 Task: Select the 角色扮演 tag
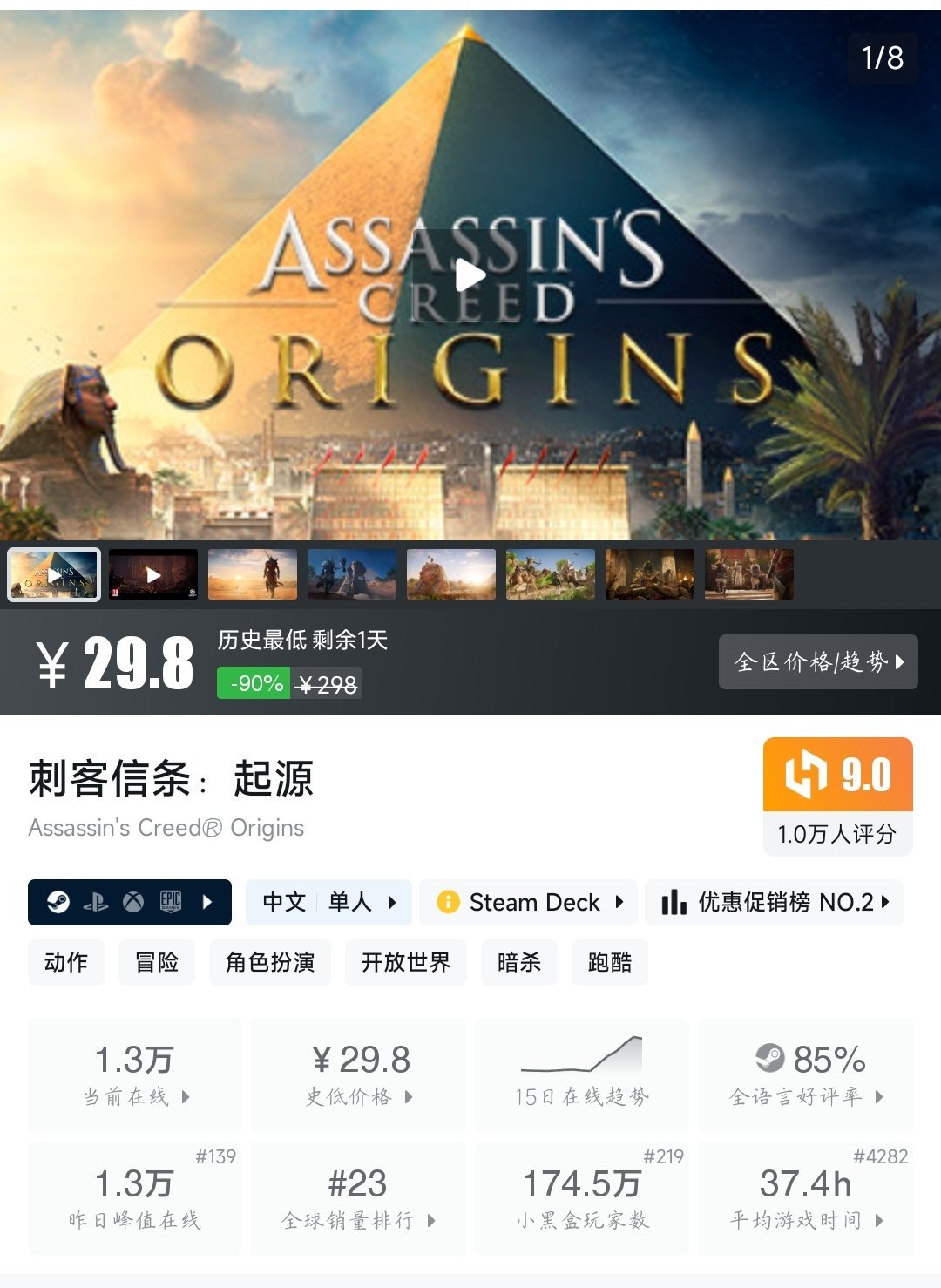[270, 962]
